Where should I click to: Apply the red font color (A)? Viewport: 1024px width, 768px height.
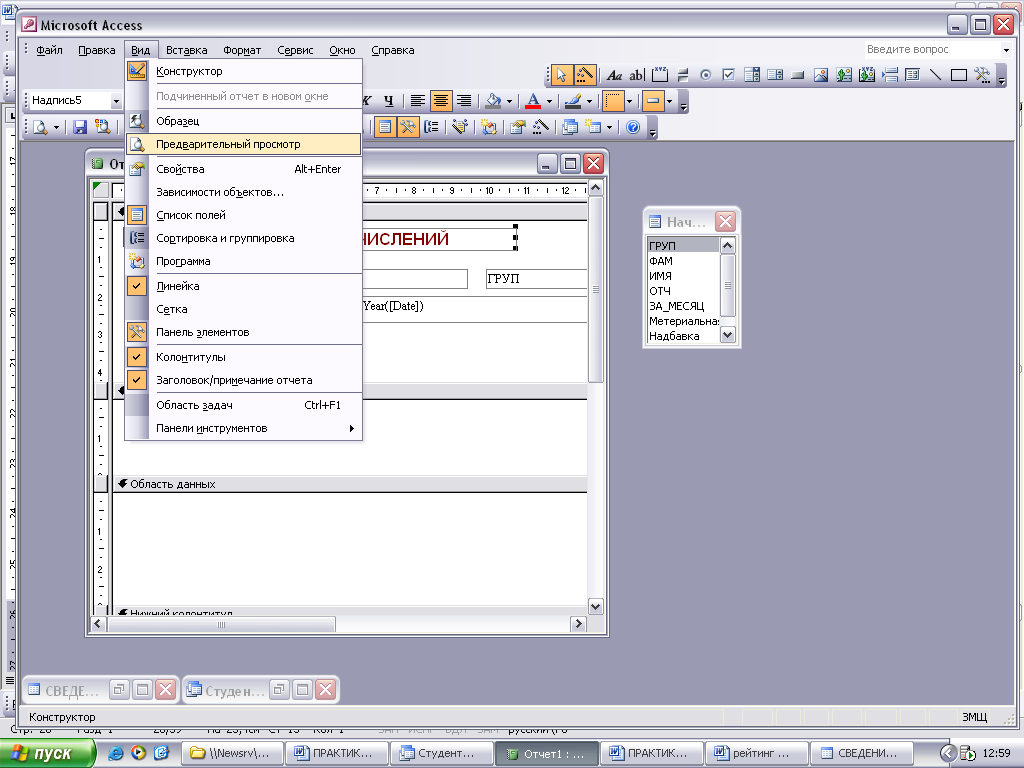[x=534, y=101]
